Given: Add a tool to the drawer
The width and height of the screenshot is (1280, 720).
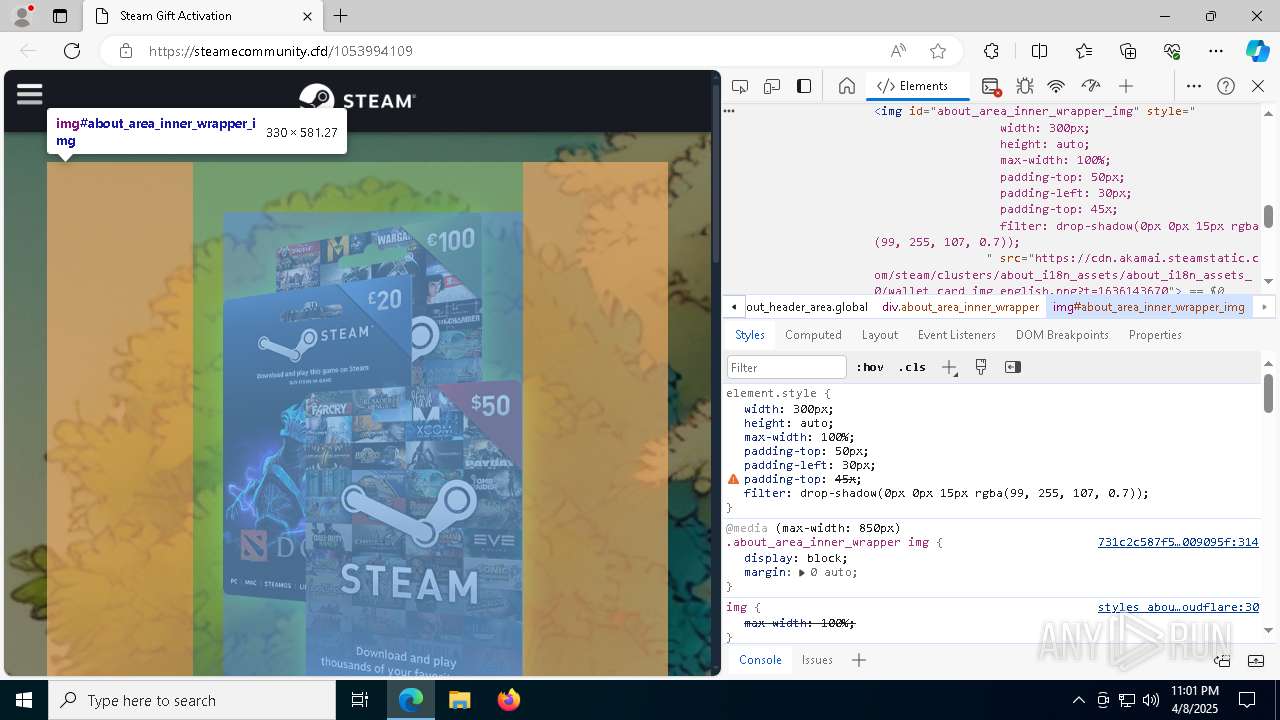Looking at the screenshot, I should 858,660.
